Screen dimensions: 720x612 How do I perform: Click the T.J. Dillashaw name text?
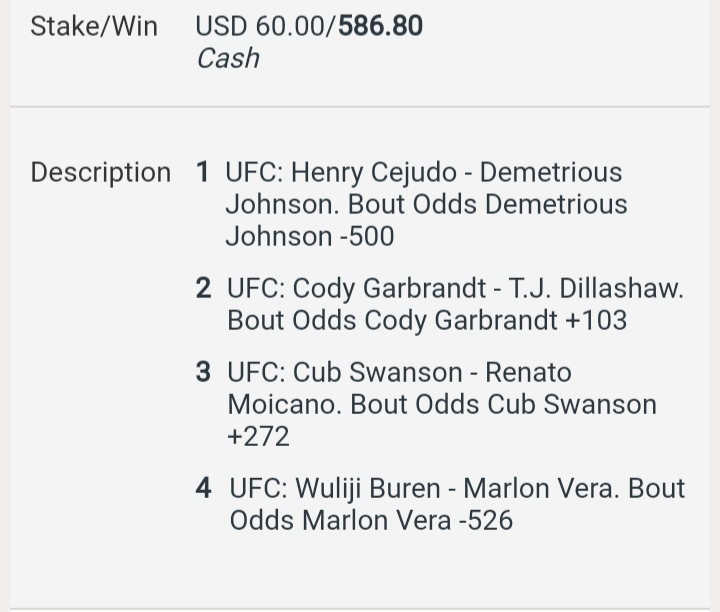pyautogui.click(x=596, y=289)
